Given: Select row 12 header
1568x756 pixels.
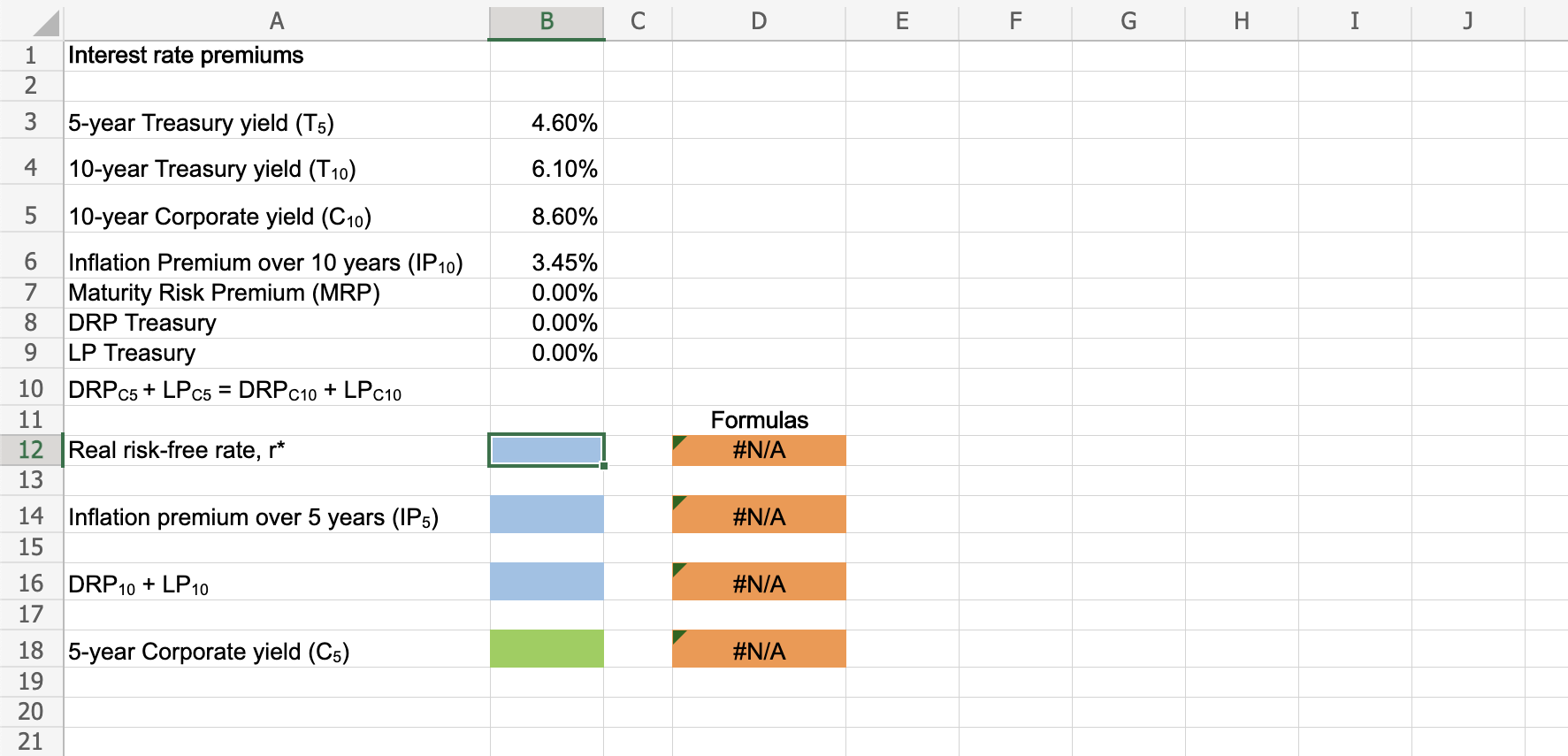Looking at the screenshot, I should (x=31, y=450).
